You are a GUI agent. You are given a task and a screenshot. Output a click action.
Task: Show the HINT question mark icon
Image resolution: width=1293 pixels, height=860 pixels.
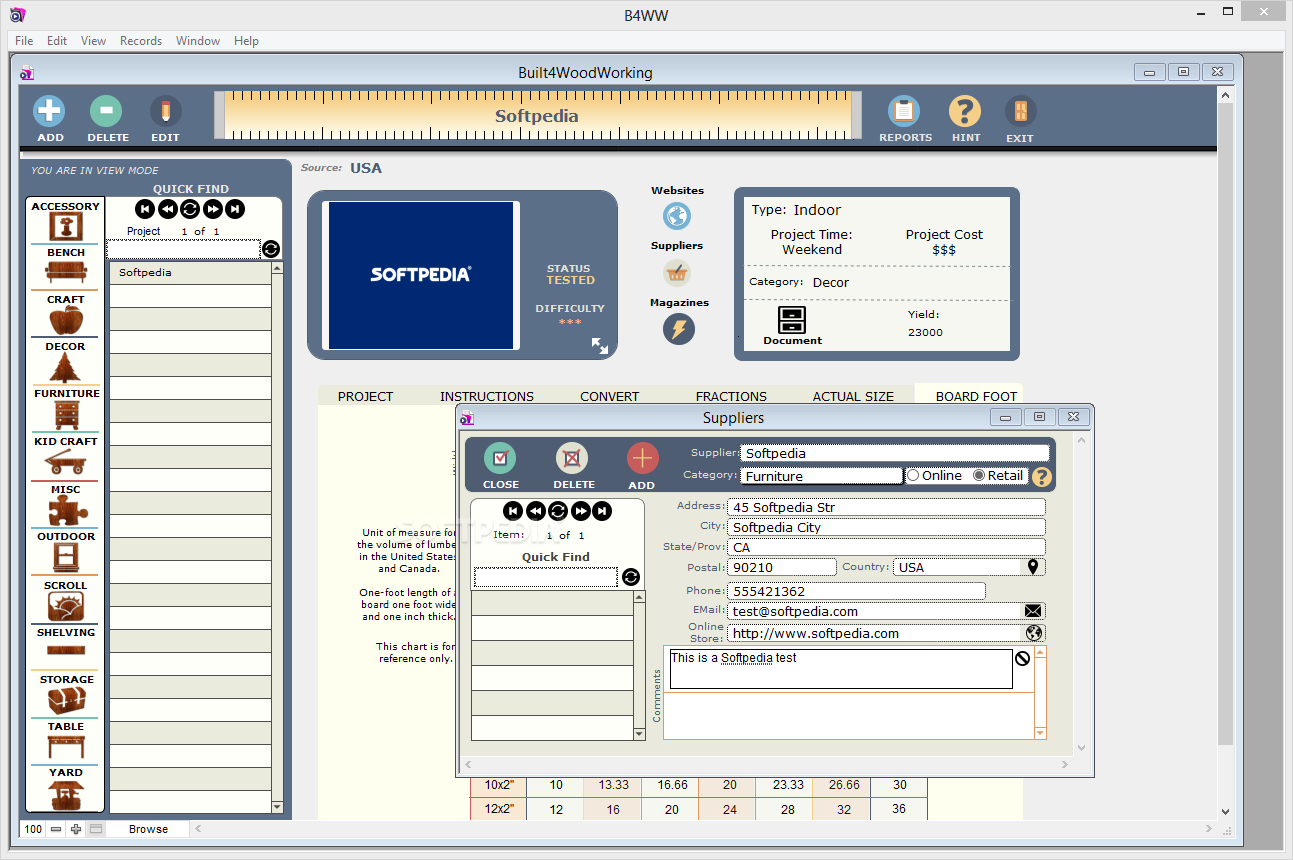965,111
